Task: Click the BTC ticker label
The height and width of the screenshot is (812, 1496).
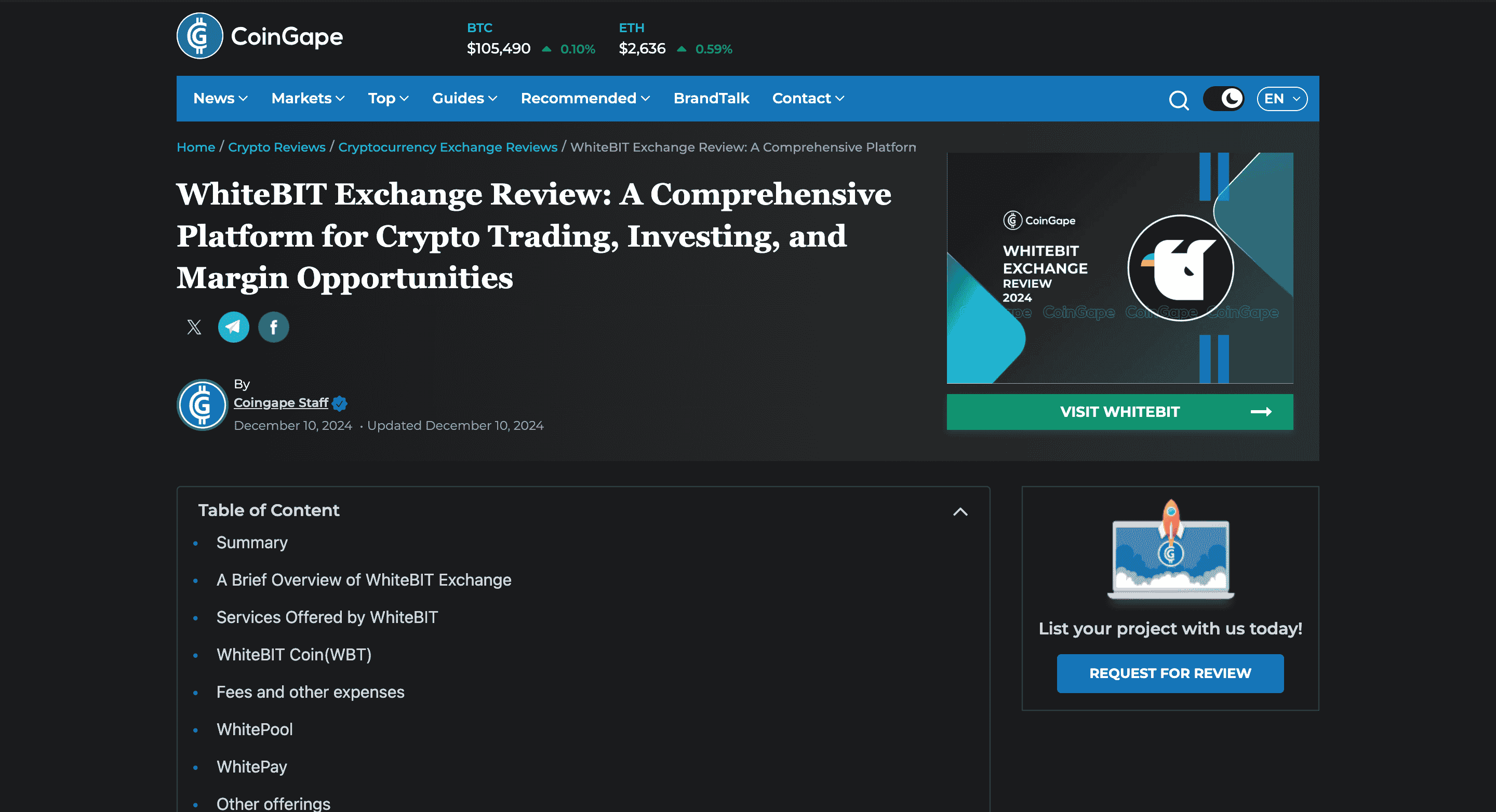Action: click(x=479, y=28)
